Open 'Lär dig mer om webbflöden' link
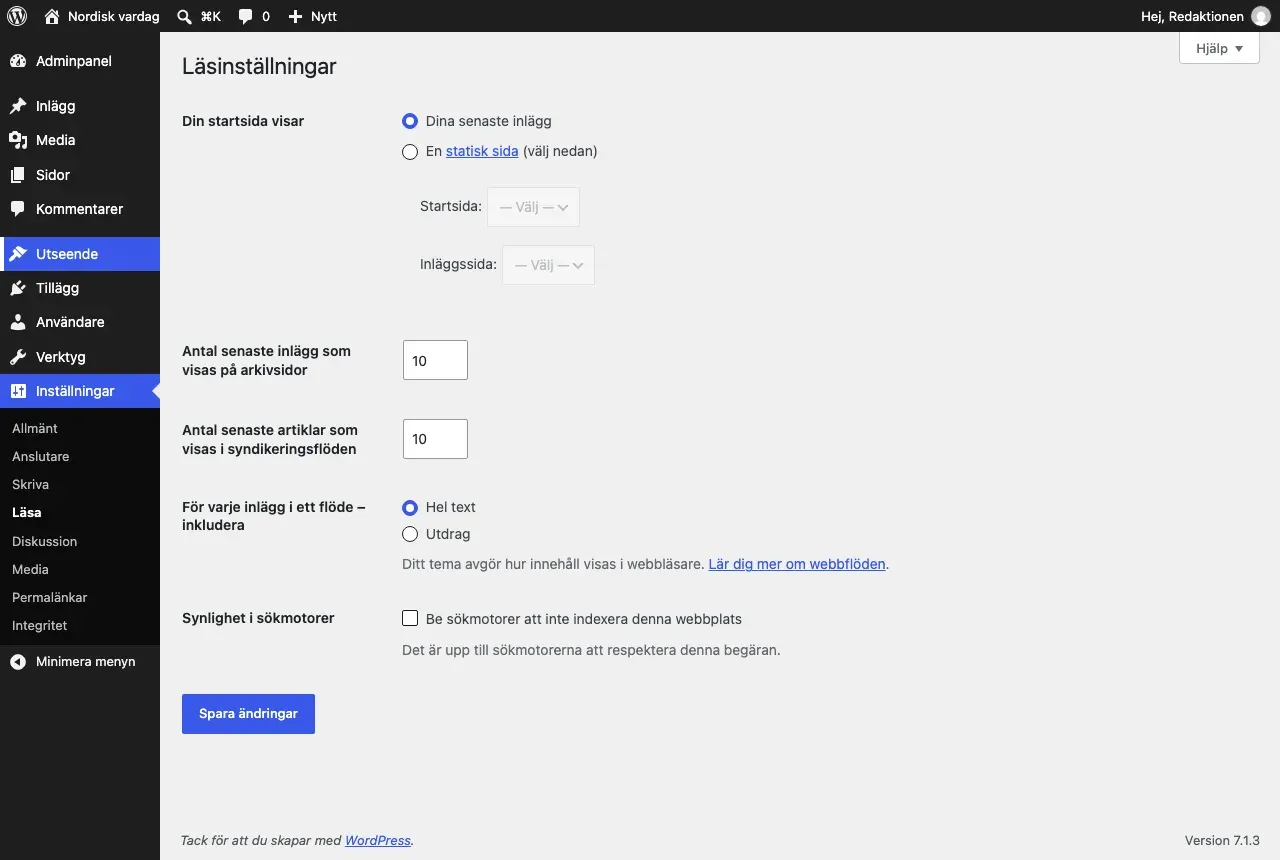 [797, 564]
